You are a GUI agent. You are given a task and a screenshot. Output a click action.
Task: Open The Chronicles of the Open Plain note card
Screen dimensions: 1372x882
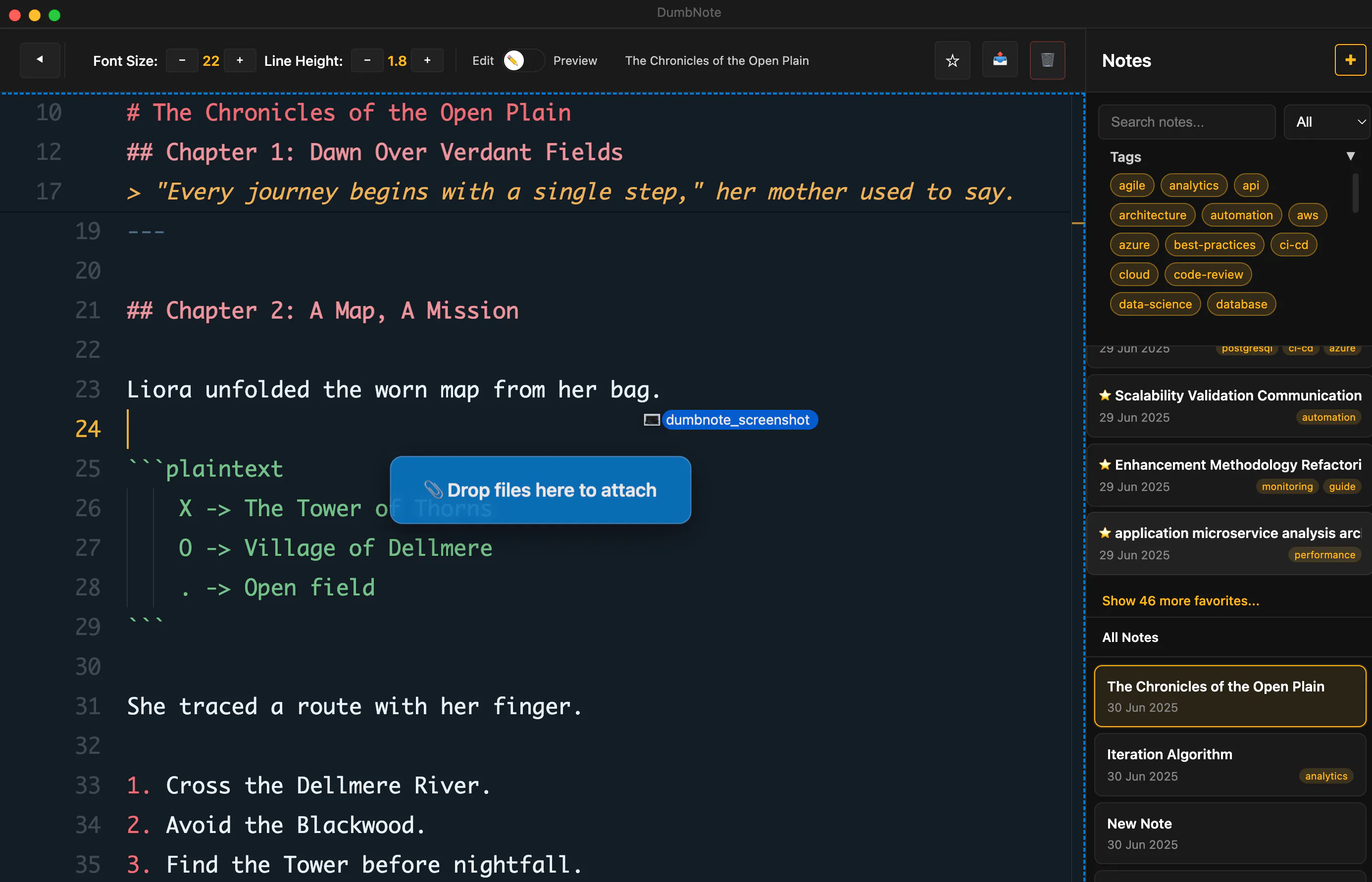[1229, 696]
